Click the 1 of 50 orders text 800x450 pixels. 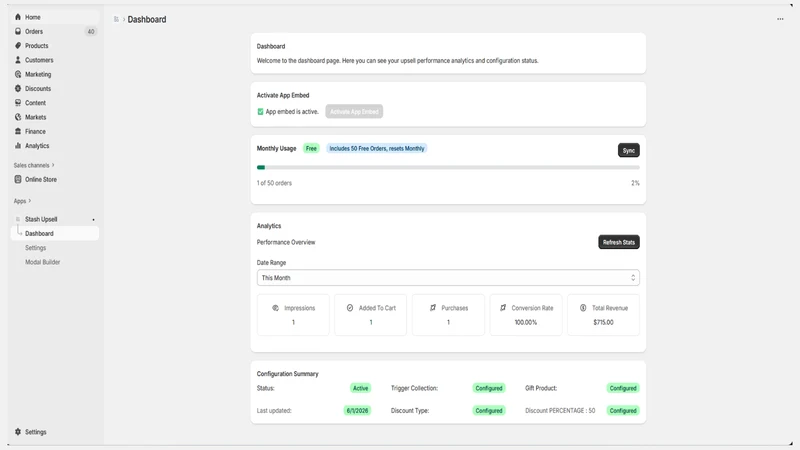tap(274, 183)
